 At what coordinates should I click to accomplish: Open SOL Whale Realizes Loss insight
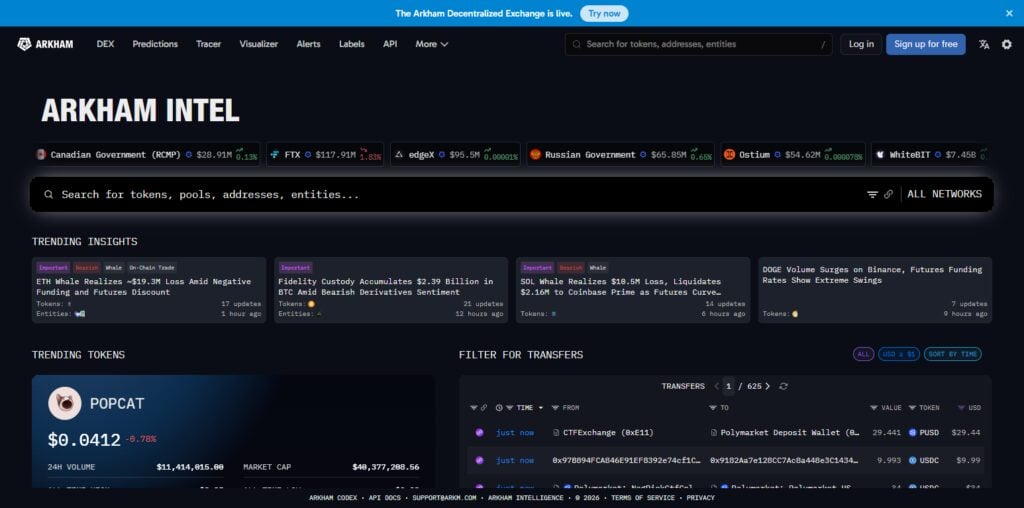click(633, 290)
